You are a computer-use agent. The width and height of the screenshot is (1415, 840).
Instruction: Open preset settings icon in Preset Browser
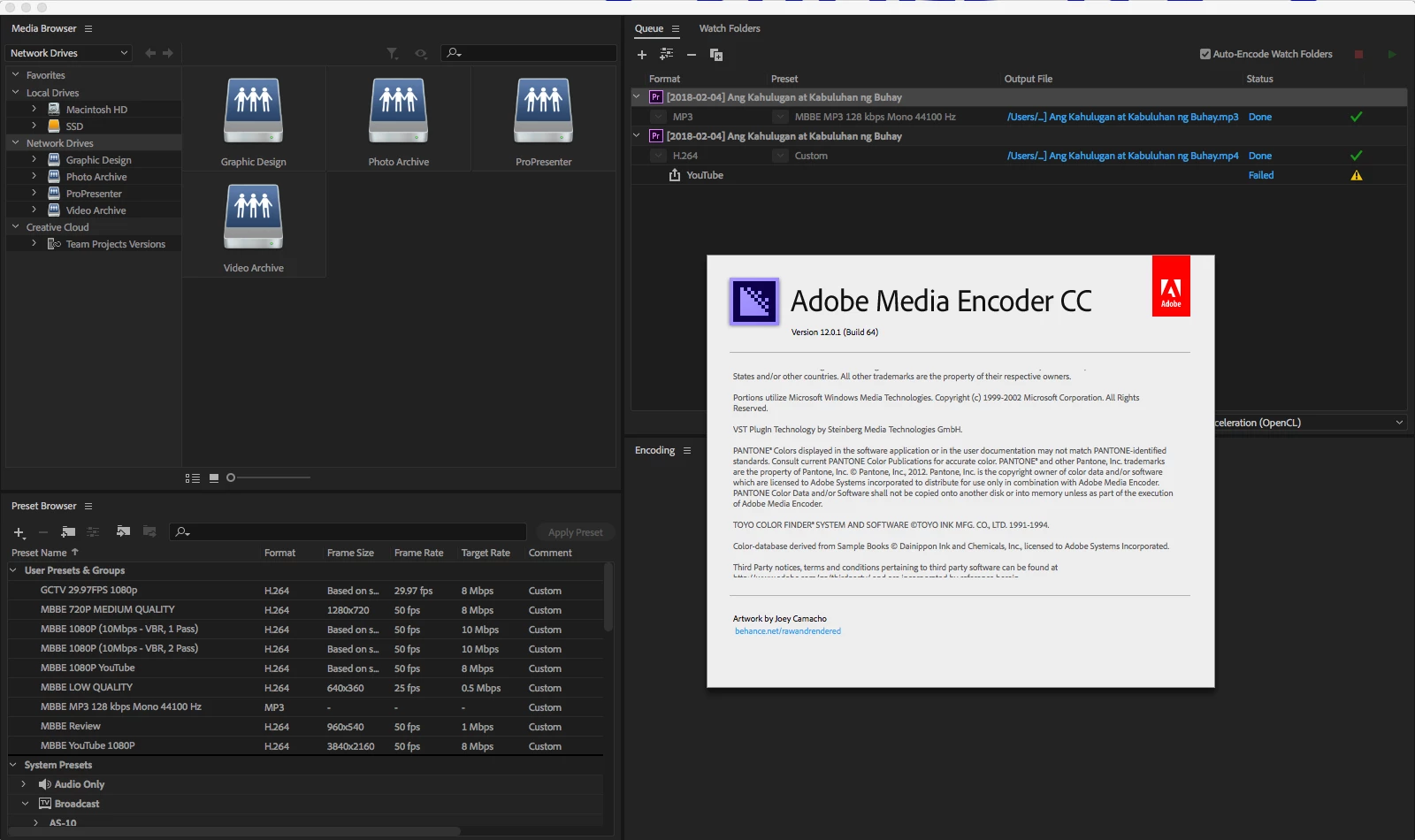tap(93, 532)
